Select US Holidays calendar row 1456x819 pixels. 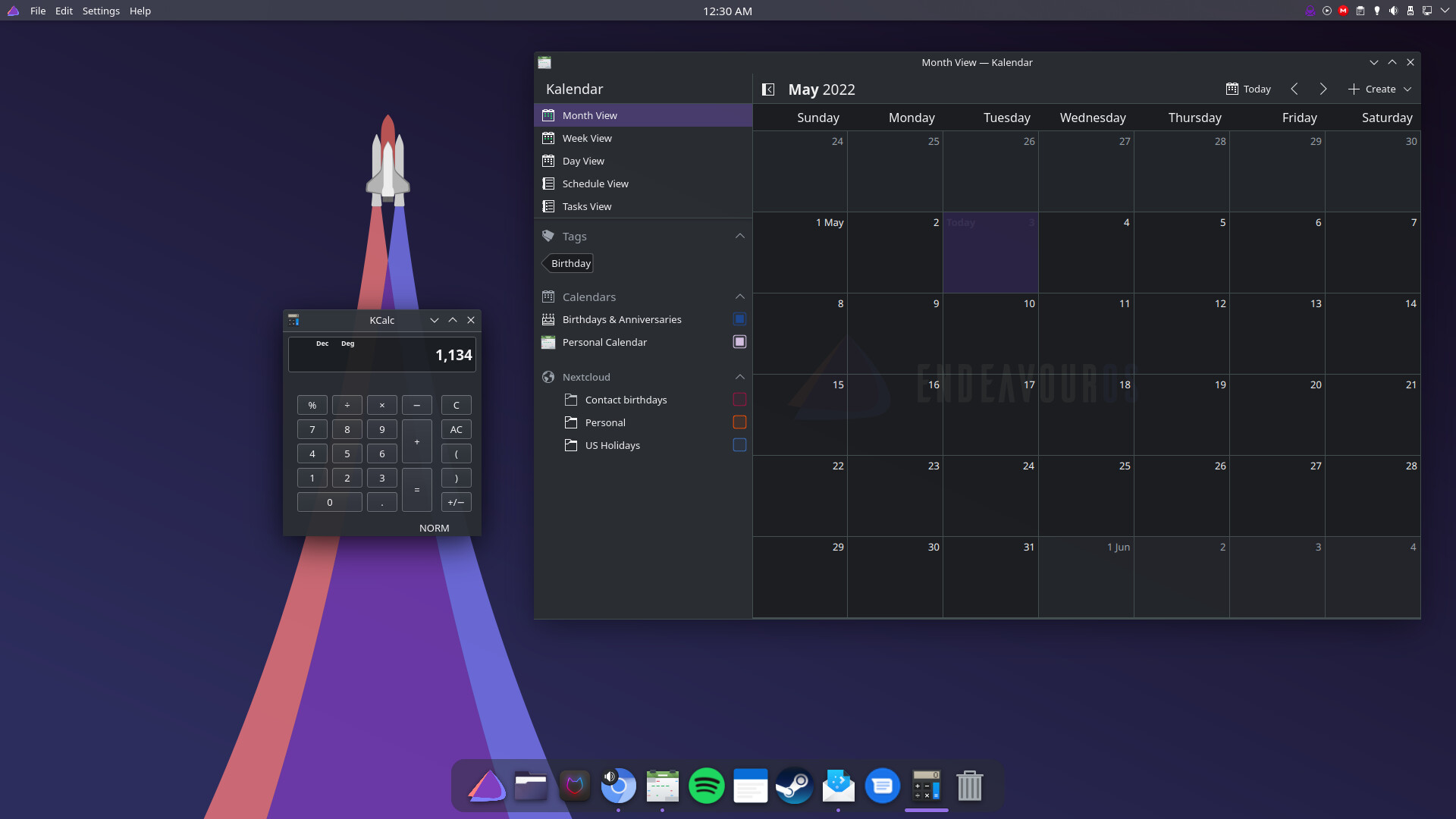click(643, 445)
